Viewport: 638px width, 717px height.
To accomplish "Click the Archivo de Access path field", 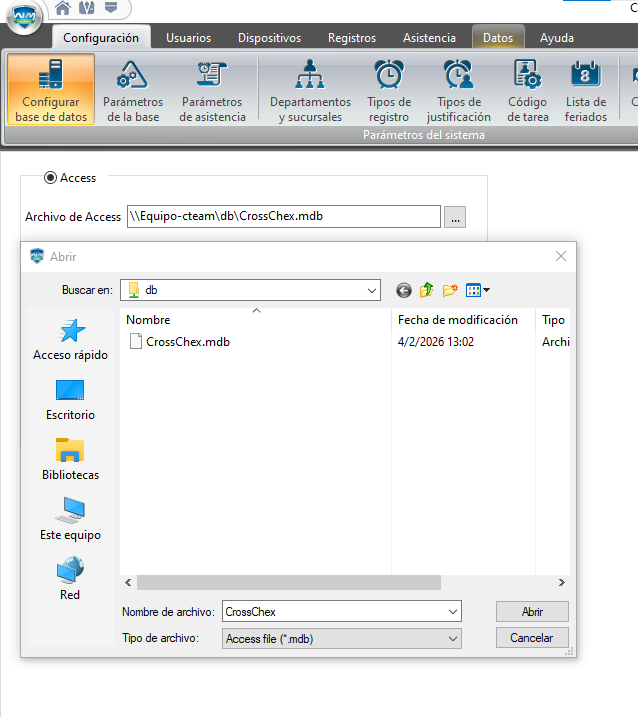I will click(284, 216).
